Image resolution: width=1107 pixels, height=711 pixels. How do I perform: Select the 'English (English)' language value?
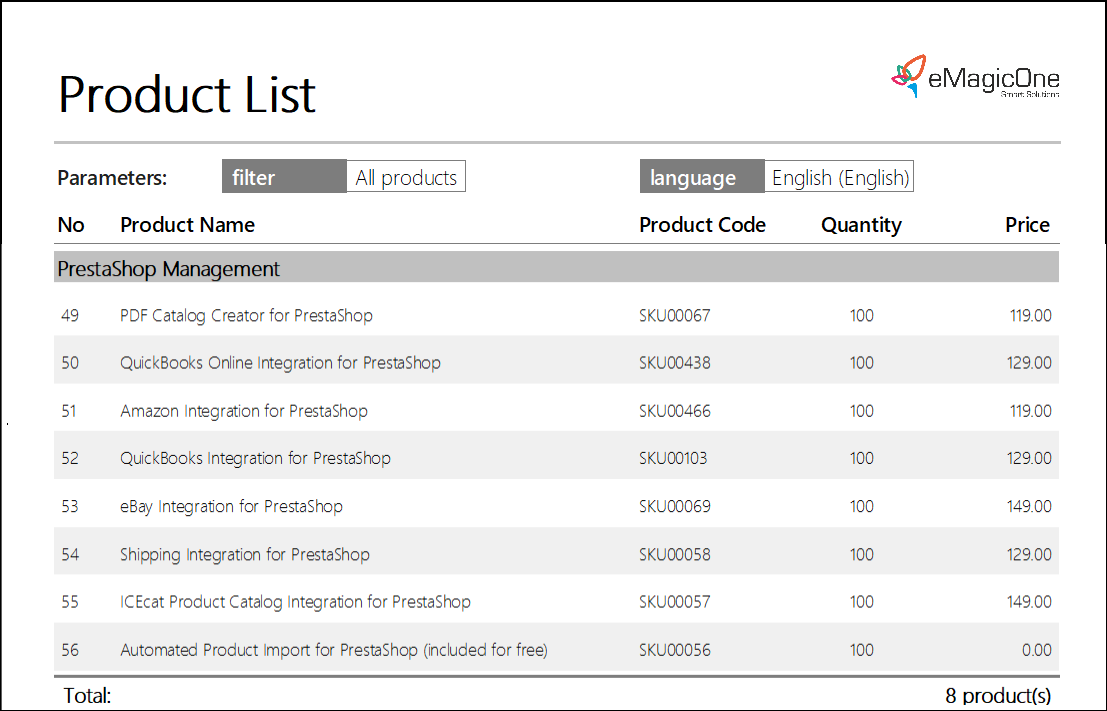pos(839,177)
